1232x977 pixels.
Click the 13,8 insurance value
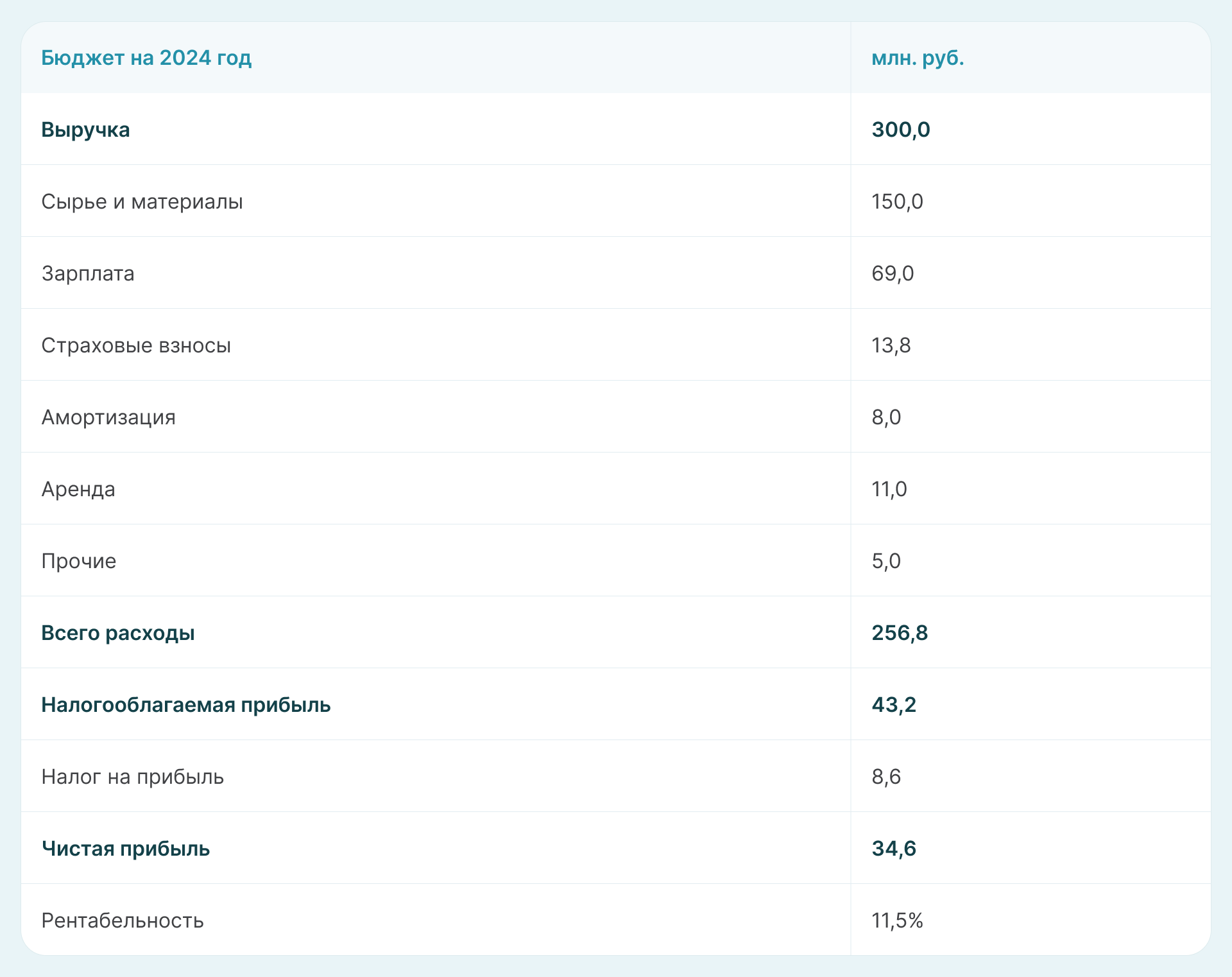point(891,345)
